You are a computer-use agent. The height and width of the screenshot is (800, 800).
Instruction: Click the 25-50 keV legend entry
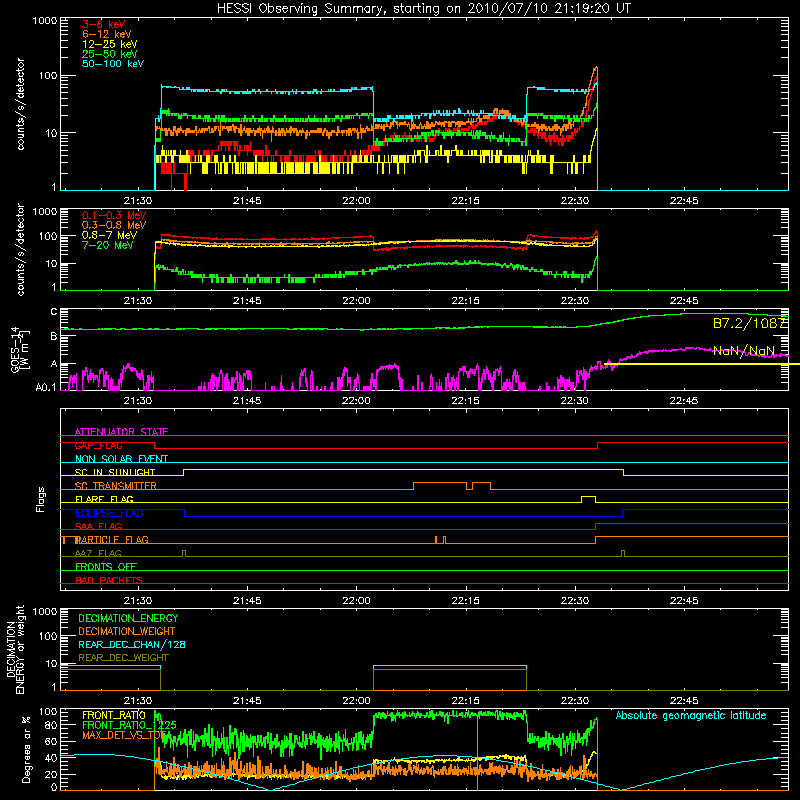[x=109, y=54]
